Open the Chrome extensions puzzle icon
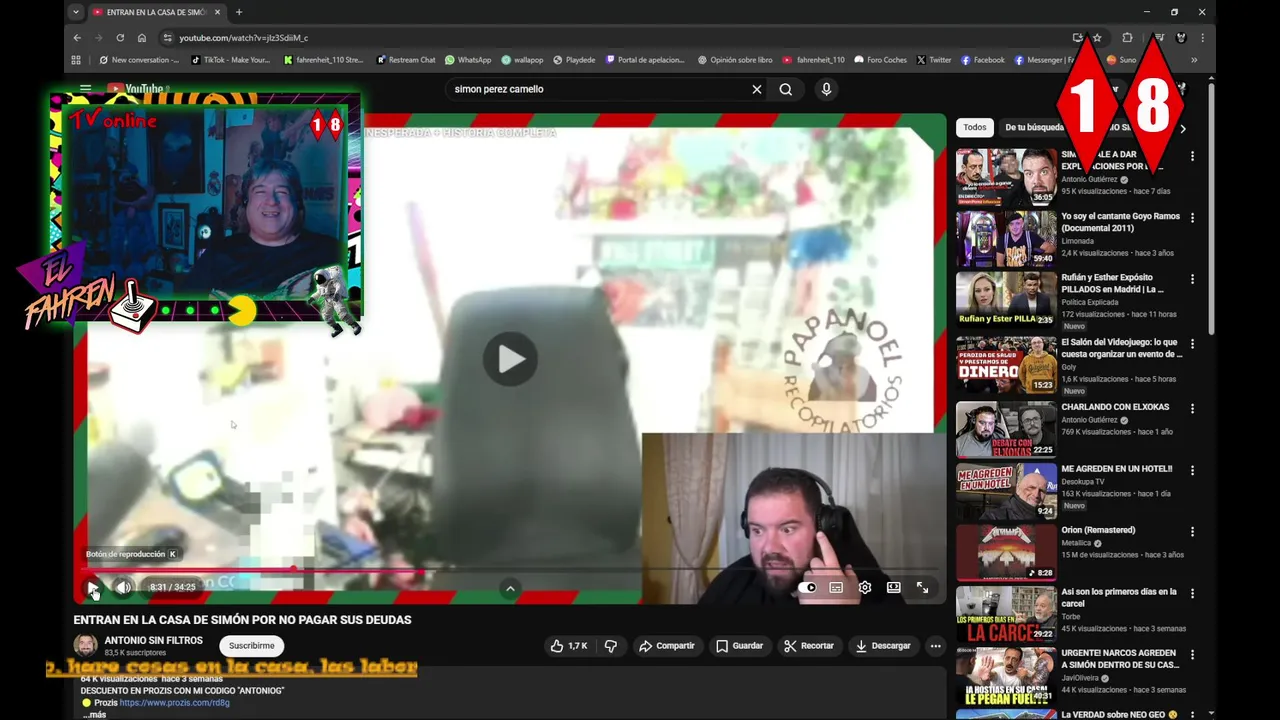1280x720 pixels. 1127,38
